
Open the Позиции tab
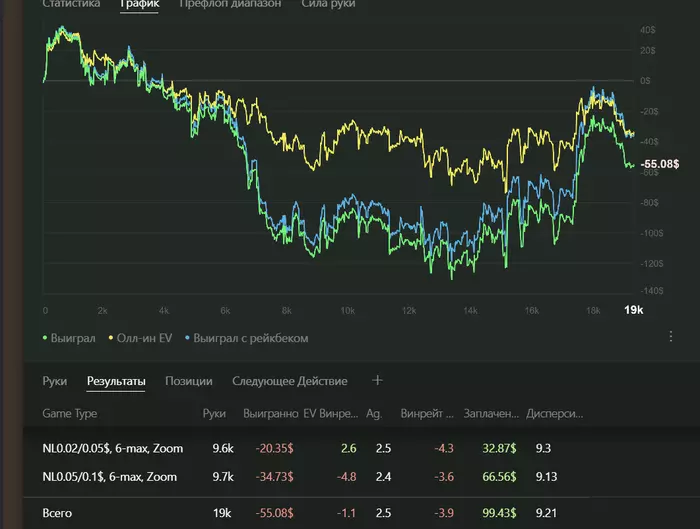coord(188,381)
